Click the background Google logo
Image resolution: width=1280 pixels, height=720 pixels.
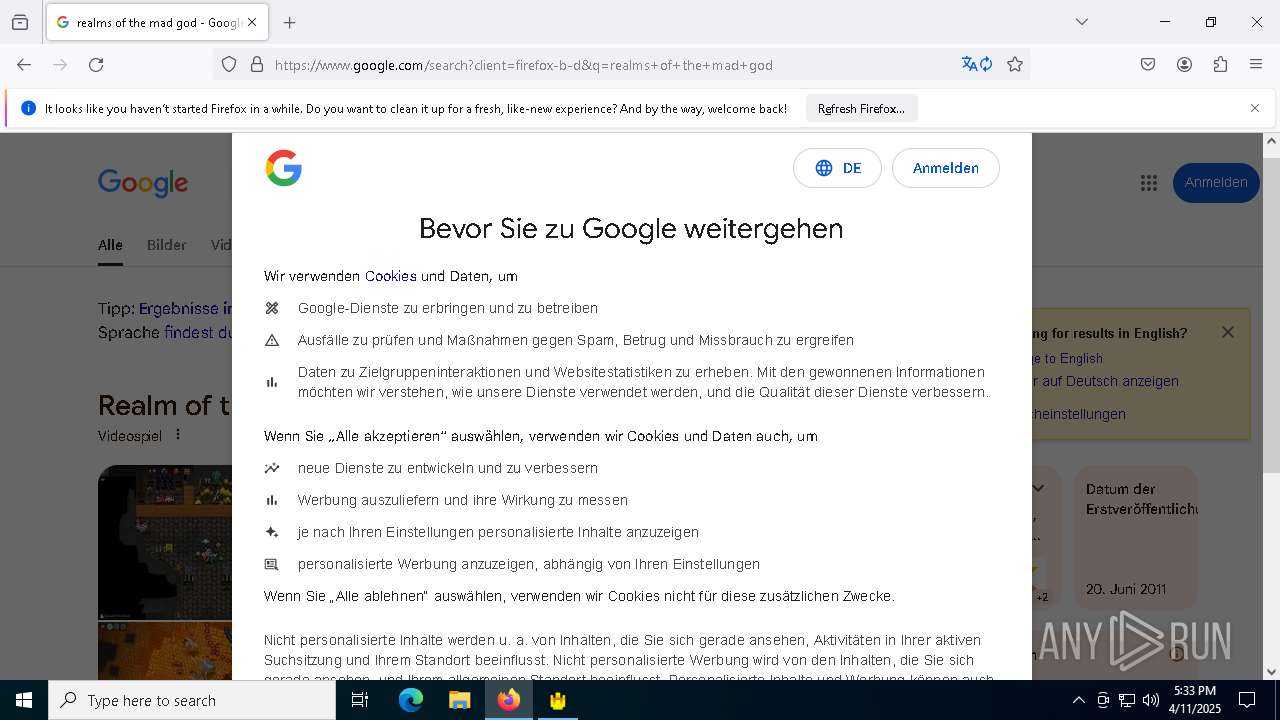click(x=143, y=183)
